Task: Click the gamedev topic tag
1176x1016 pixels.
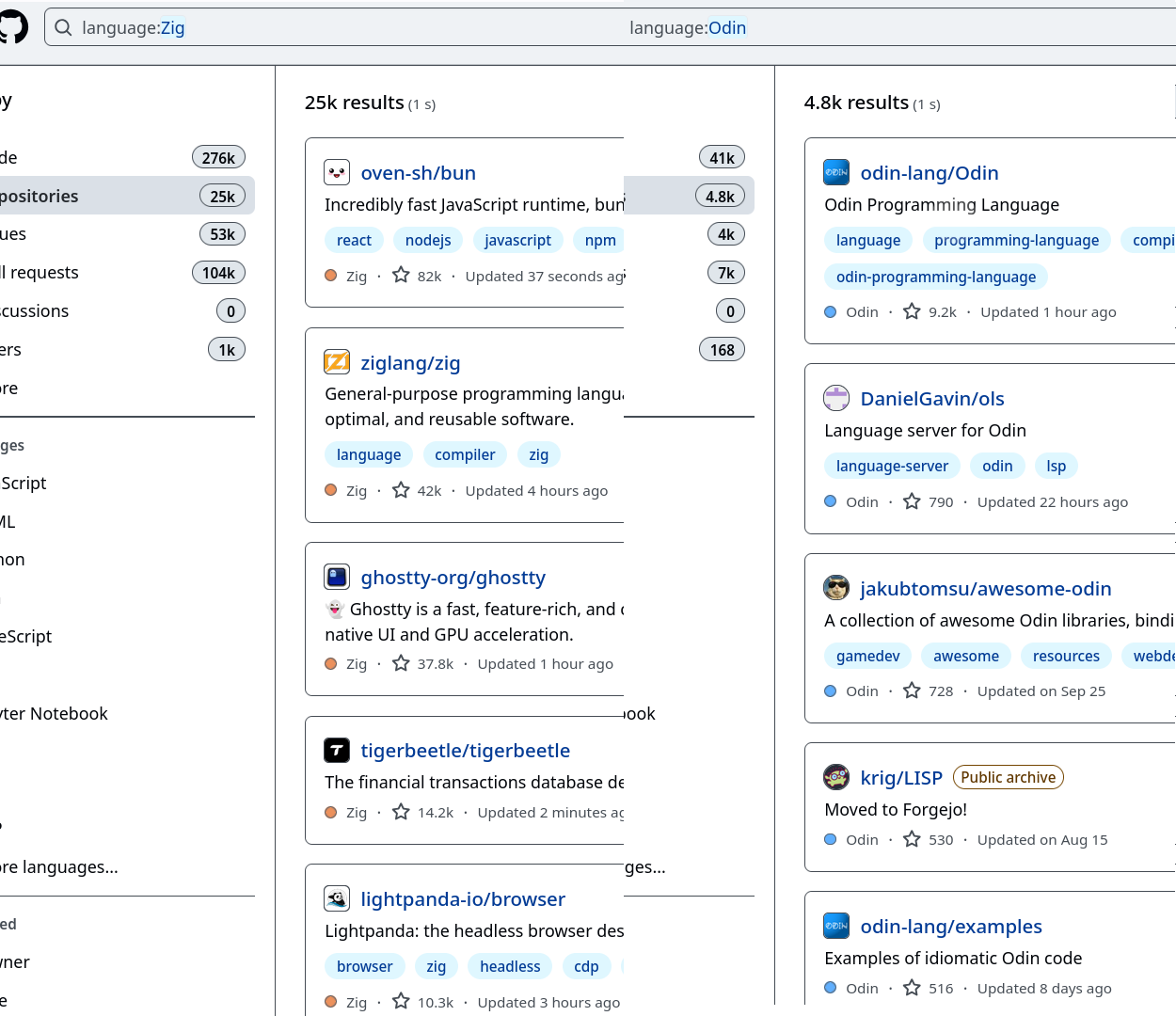Action: [867, 656]
